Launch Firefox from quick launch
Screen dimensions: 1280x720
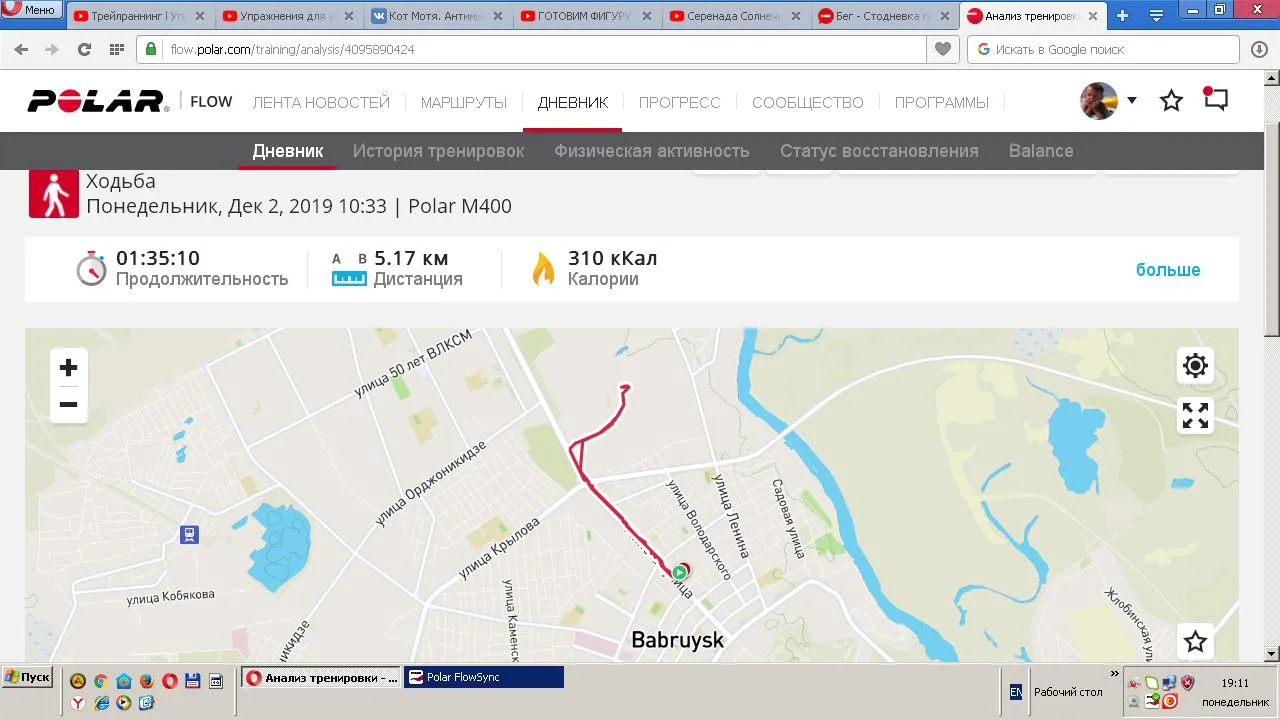146,681
